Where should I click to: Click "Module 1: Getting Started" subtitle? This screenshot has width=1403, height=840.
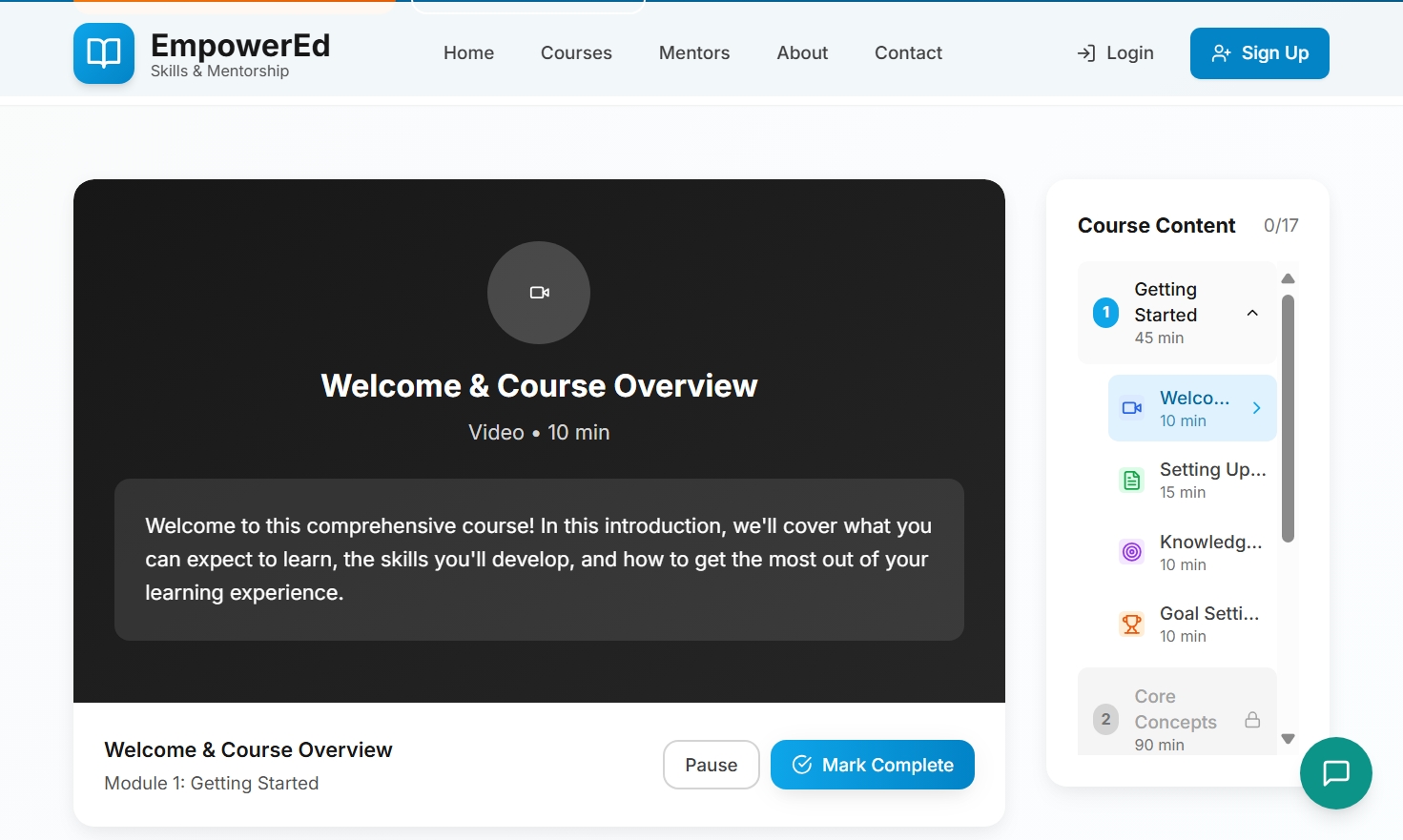pos(212,784)
